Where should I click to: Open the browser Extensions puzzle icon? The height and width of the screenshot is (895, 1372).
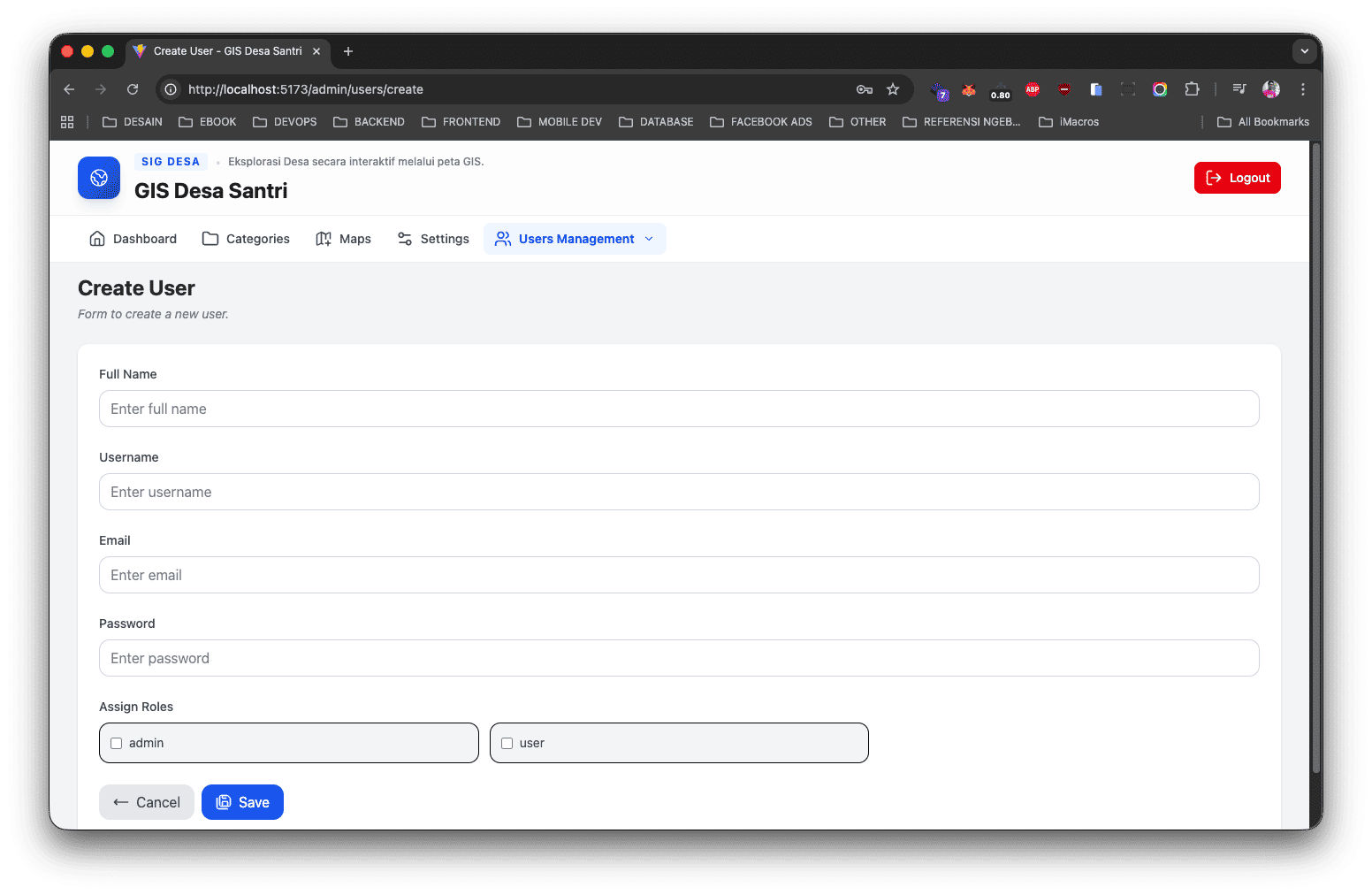(1192, 89)
